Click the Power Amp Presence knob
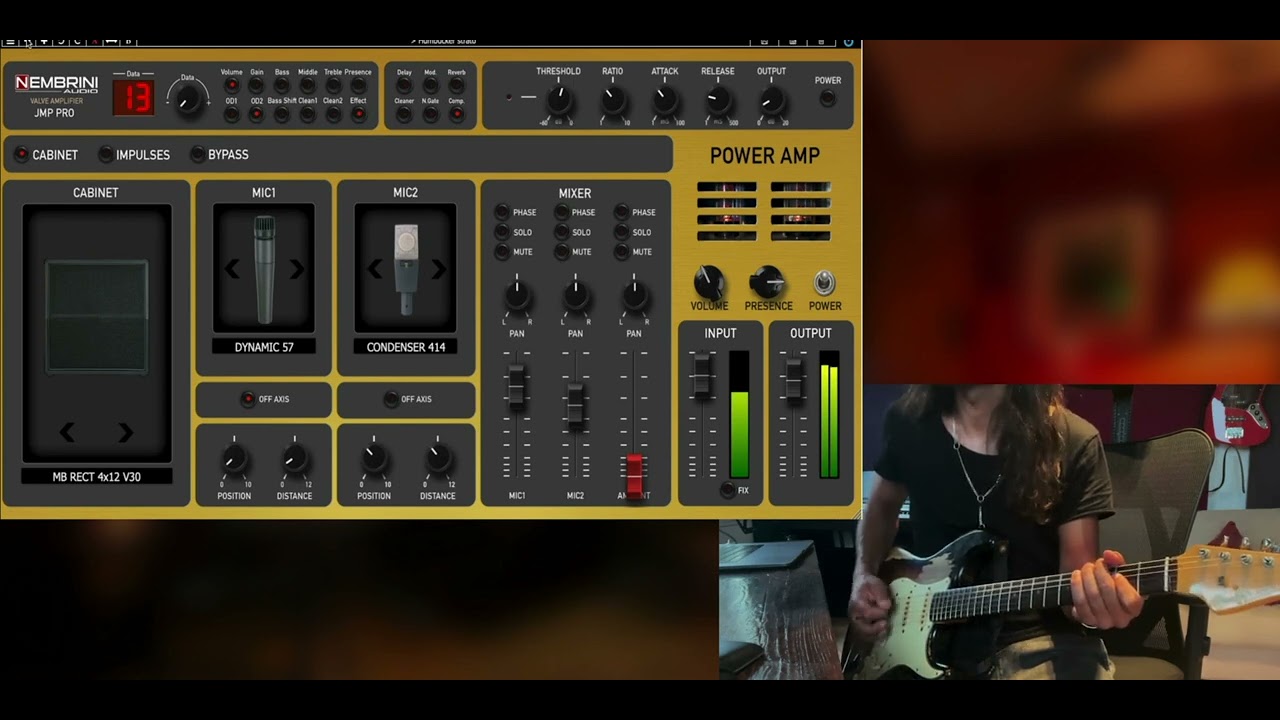The height and width of the screenshot is (720, 1280). pyautogui.click(x=767, y=282)
